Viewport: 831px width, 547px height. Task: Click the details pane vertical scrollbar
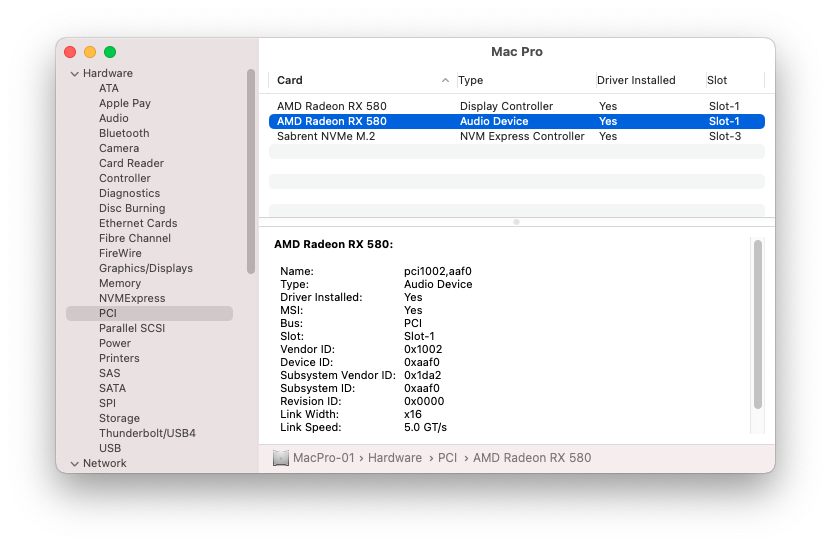758,324
